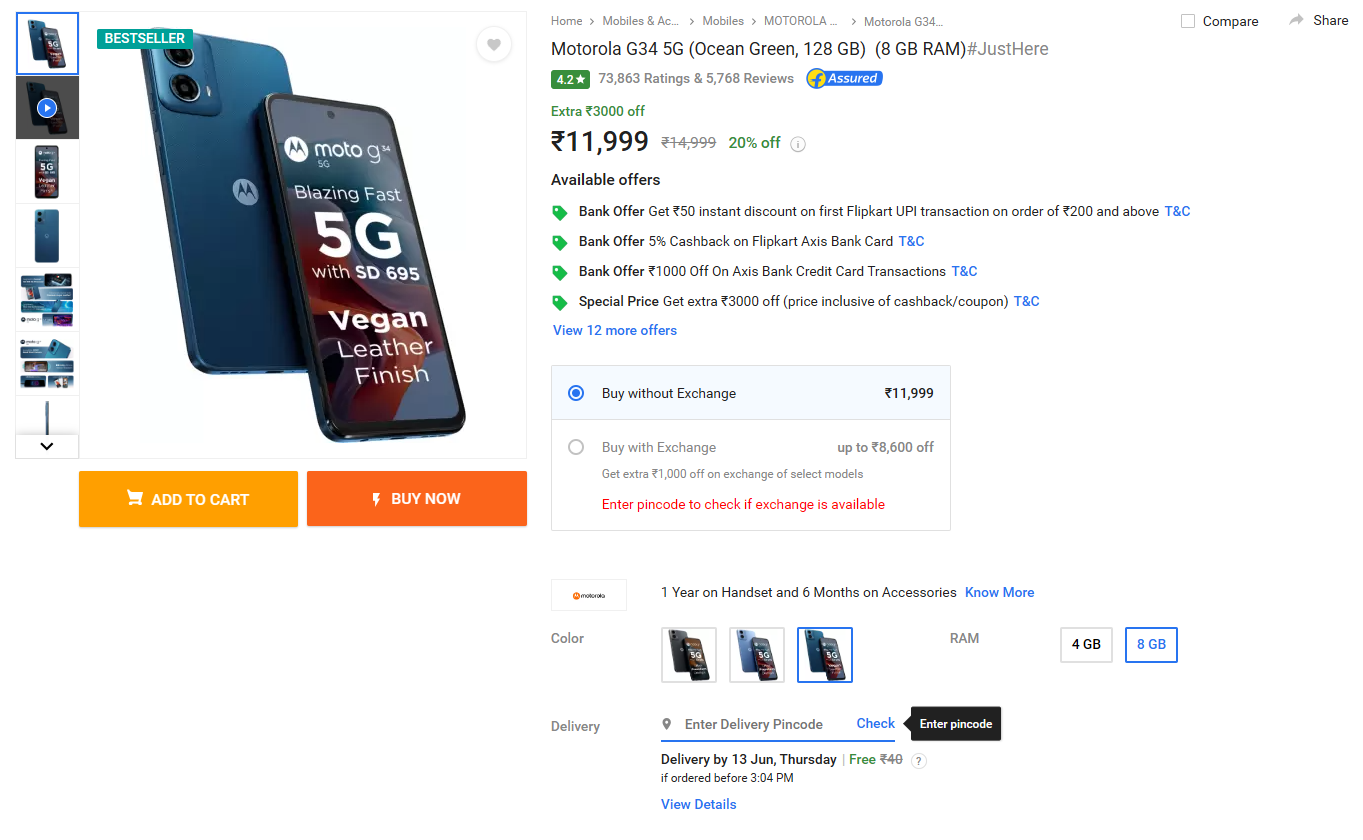Screen dimensions: 1363x840
Task: Click the Share arrow icon
Action: point(1297,20)
